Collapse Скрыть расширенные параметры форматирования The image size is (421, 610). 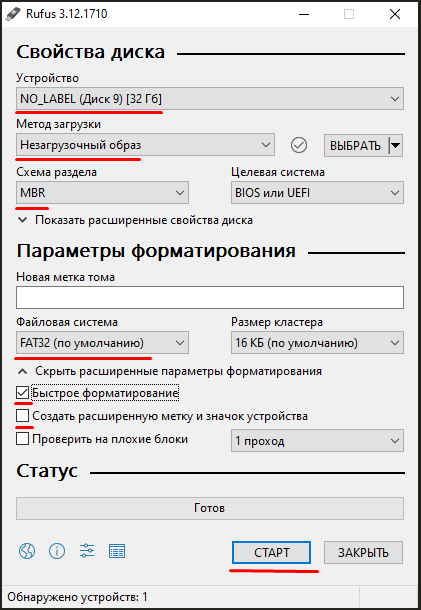pos(169,371)
